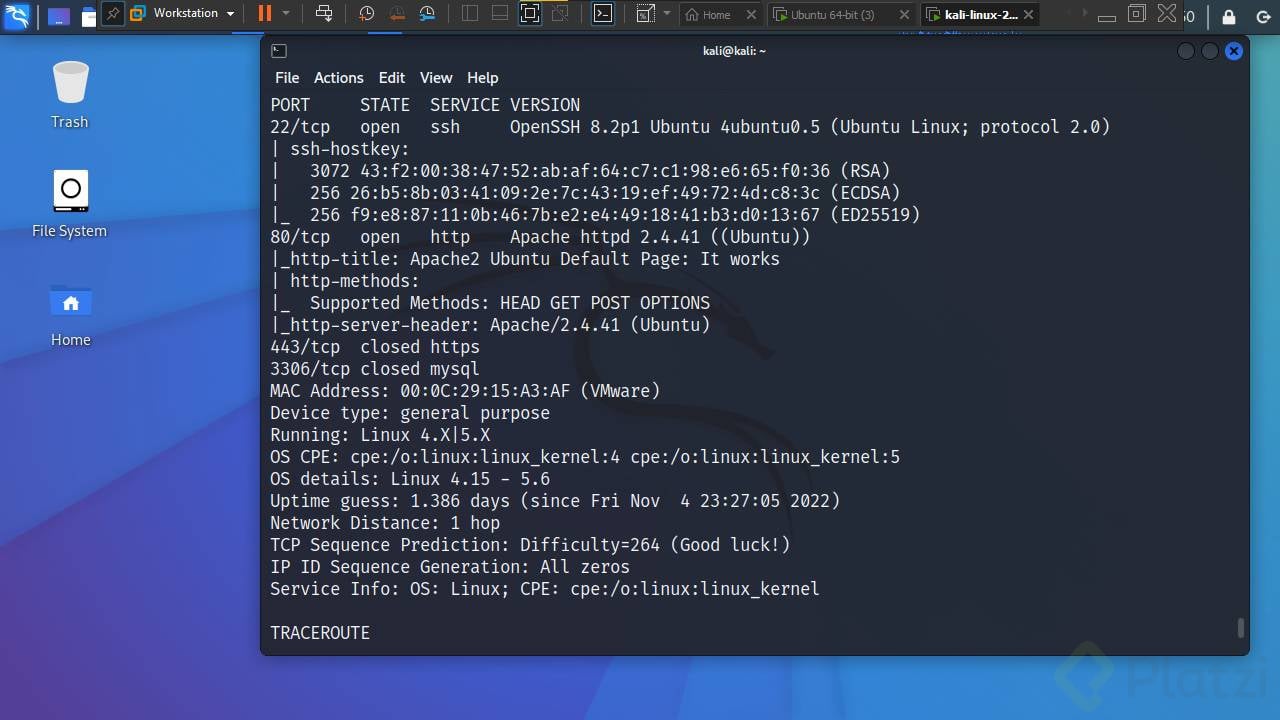This screenshot has height=720, width=1280.
Task: Click the kali@kali: ~ terminal title
Action: (734, 51)
